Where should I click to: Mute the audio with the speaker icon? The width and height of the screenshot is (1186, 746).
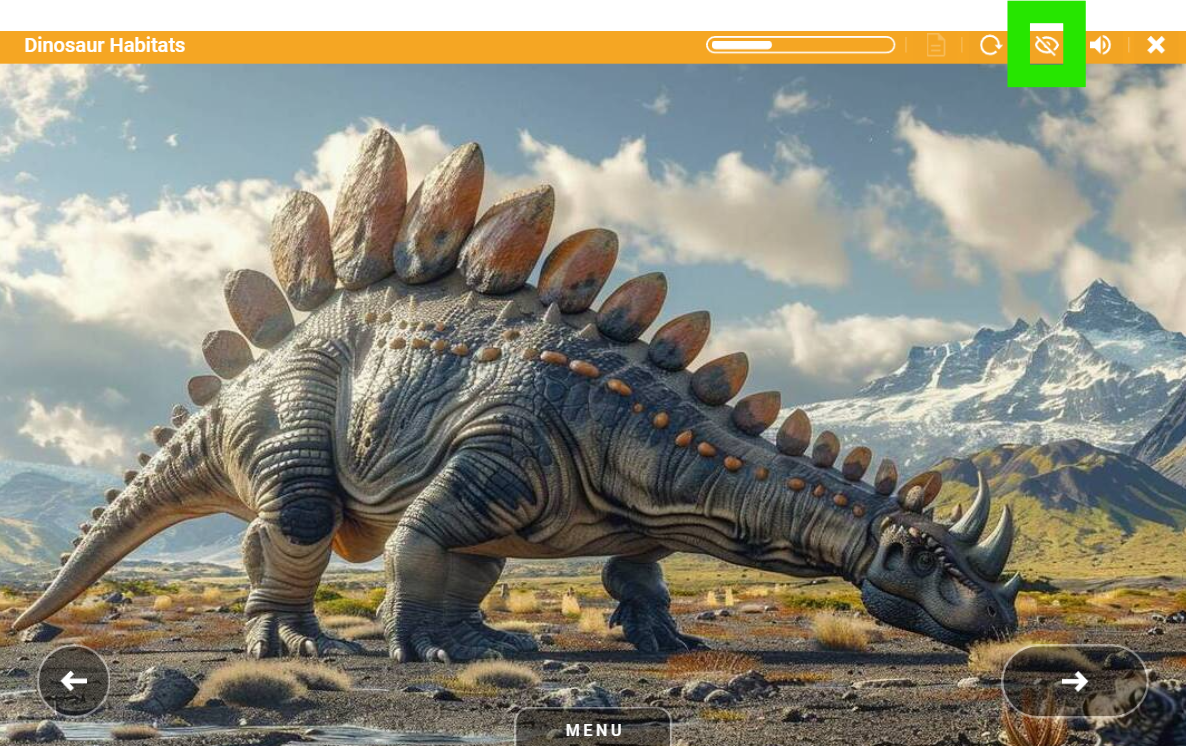click(1101, 45)
